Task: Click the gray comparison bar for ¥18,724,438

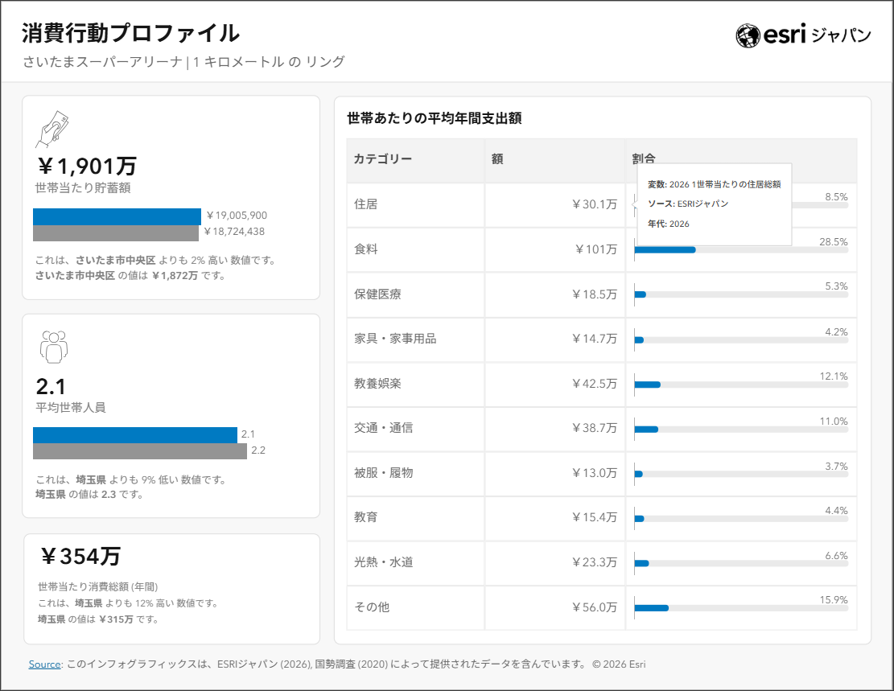Action: coord(116,232)
